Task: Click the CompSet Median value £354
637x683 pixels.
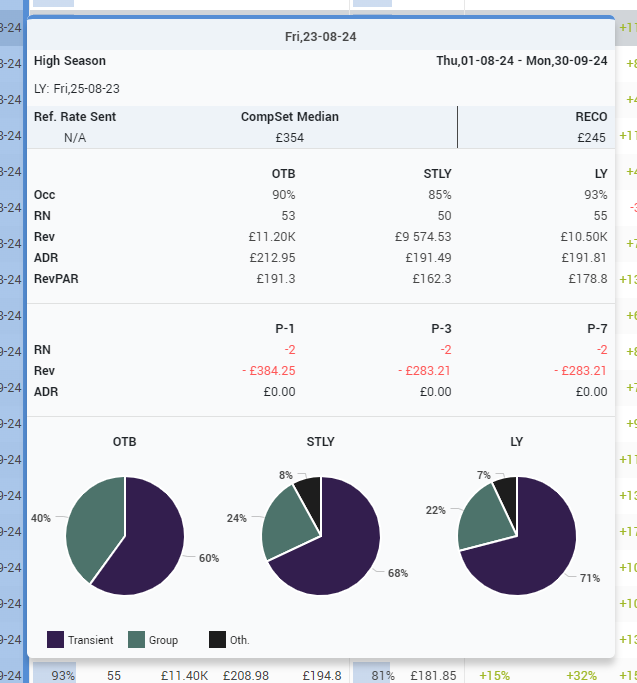Action: pos(290,138)
